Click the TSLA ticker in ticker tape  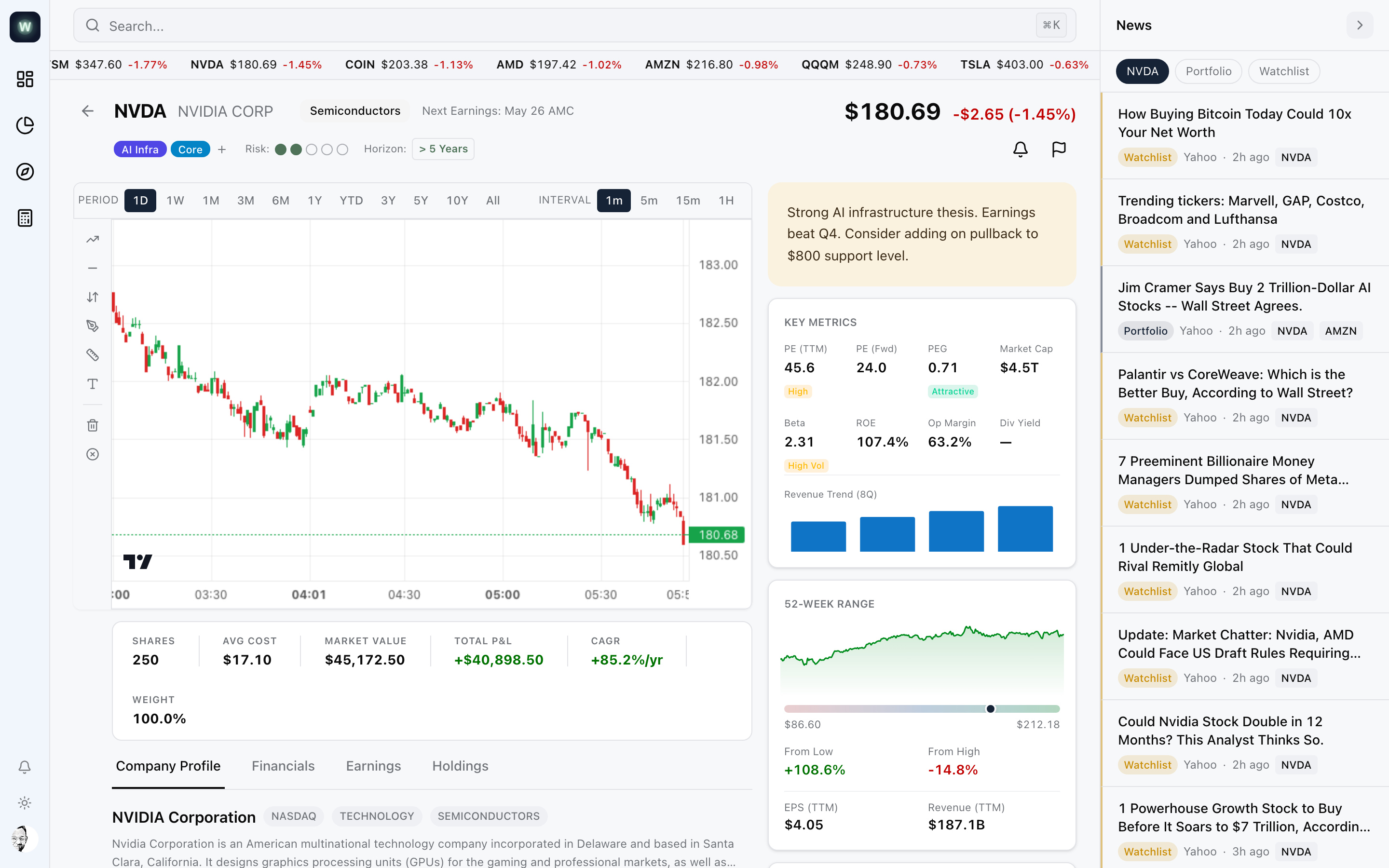(x=1024, y=64)
